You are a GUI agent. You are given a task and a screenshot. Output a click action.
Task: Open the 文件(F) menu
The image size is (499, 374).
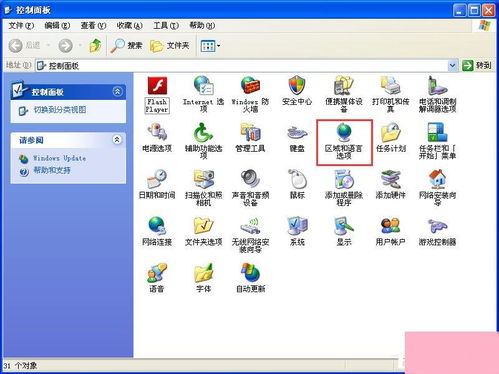[21, 26]
